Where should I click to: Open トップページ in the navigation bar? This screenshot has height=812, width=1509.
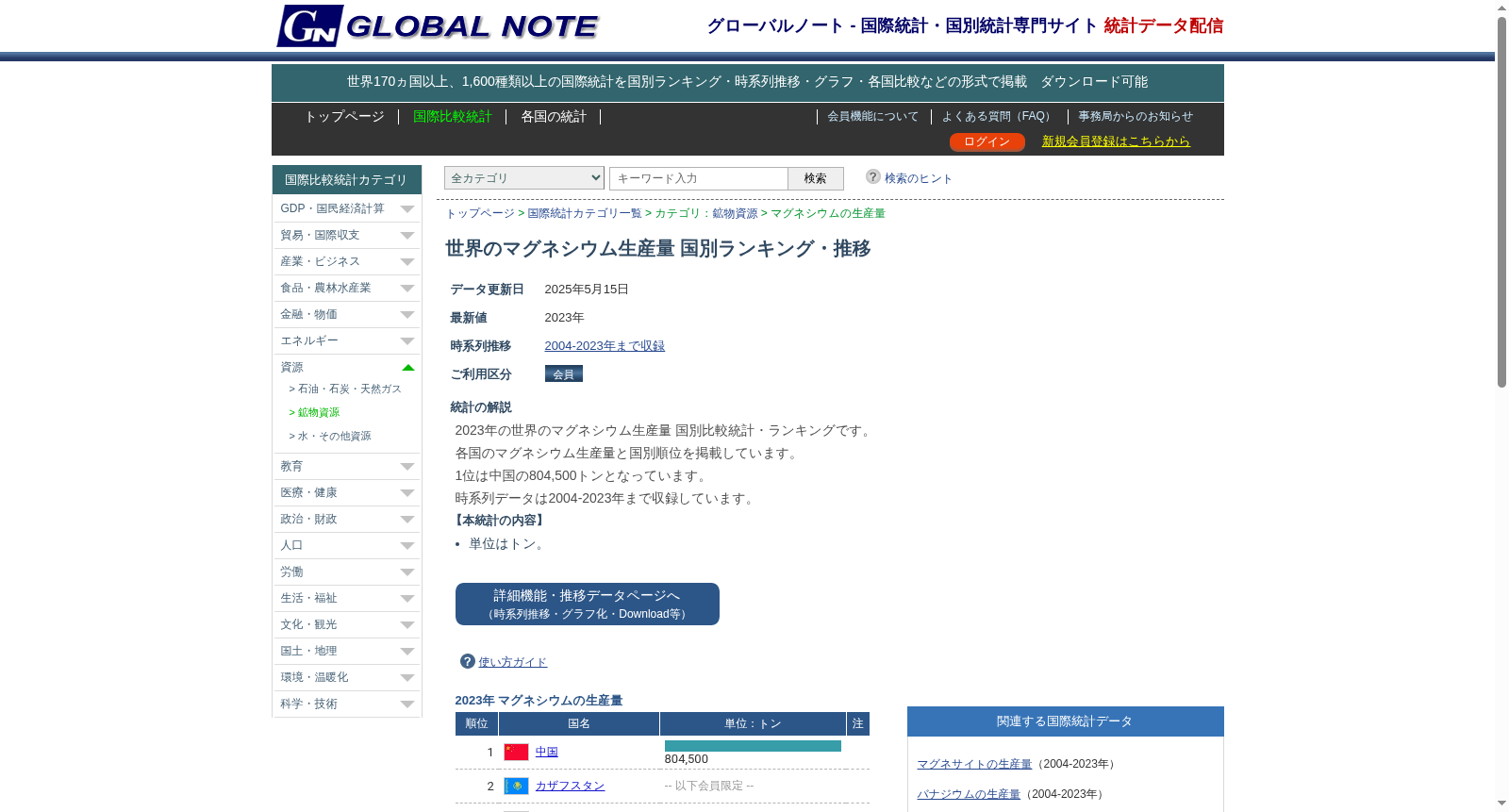point(344,116)
